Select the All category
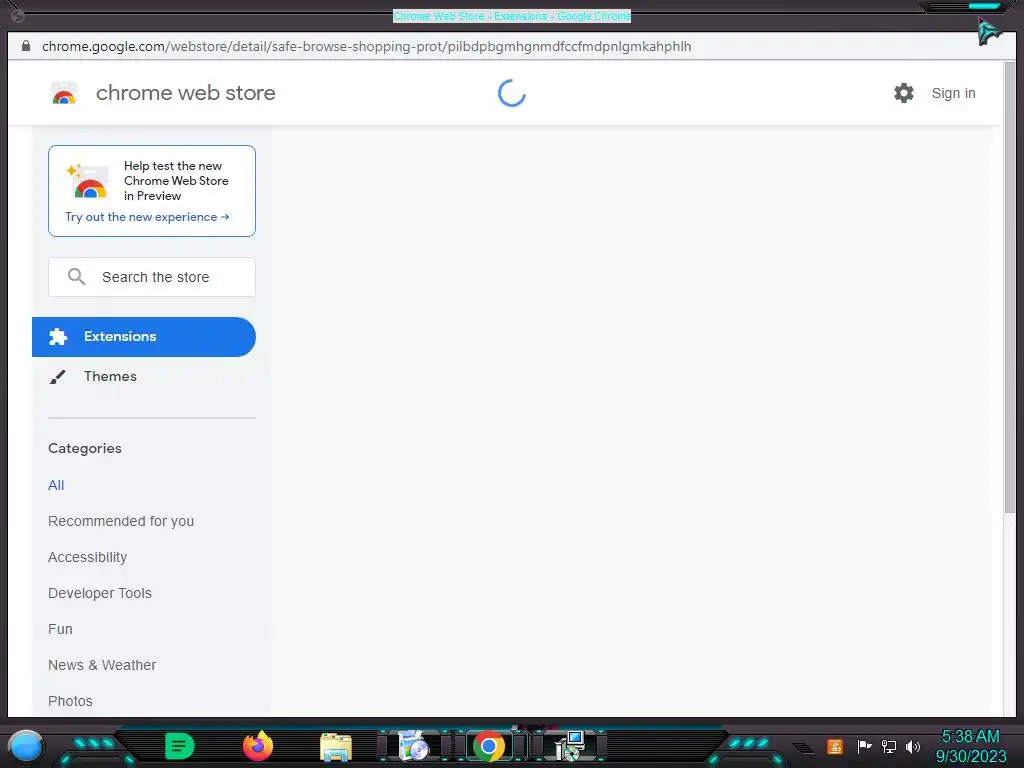 (x=56, y=485)
